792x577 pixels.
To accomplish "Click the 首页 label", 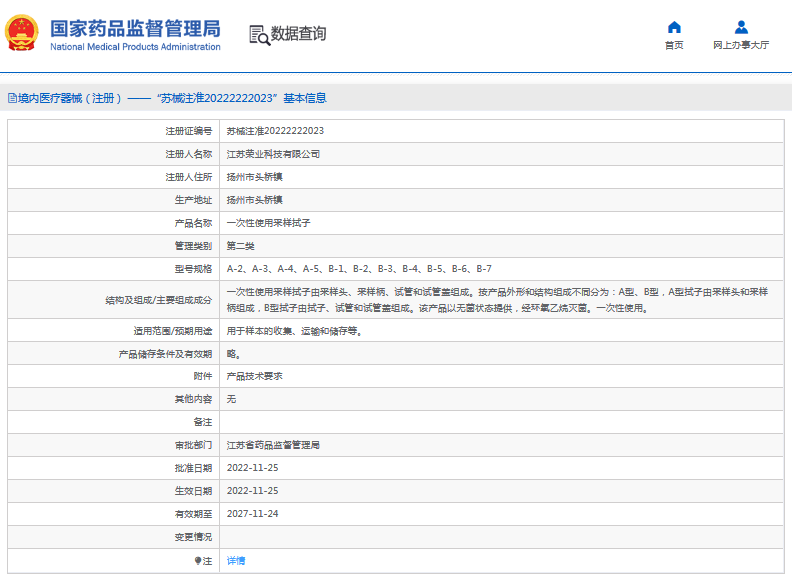I will tap(674, 45).
